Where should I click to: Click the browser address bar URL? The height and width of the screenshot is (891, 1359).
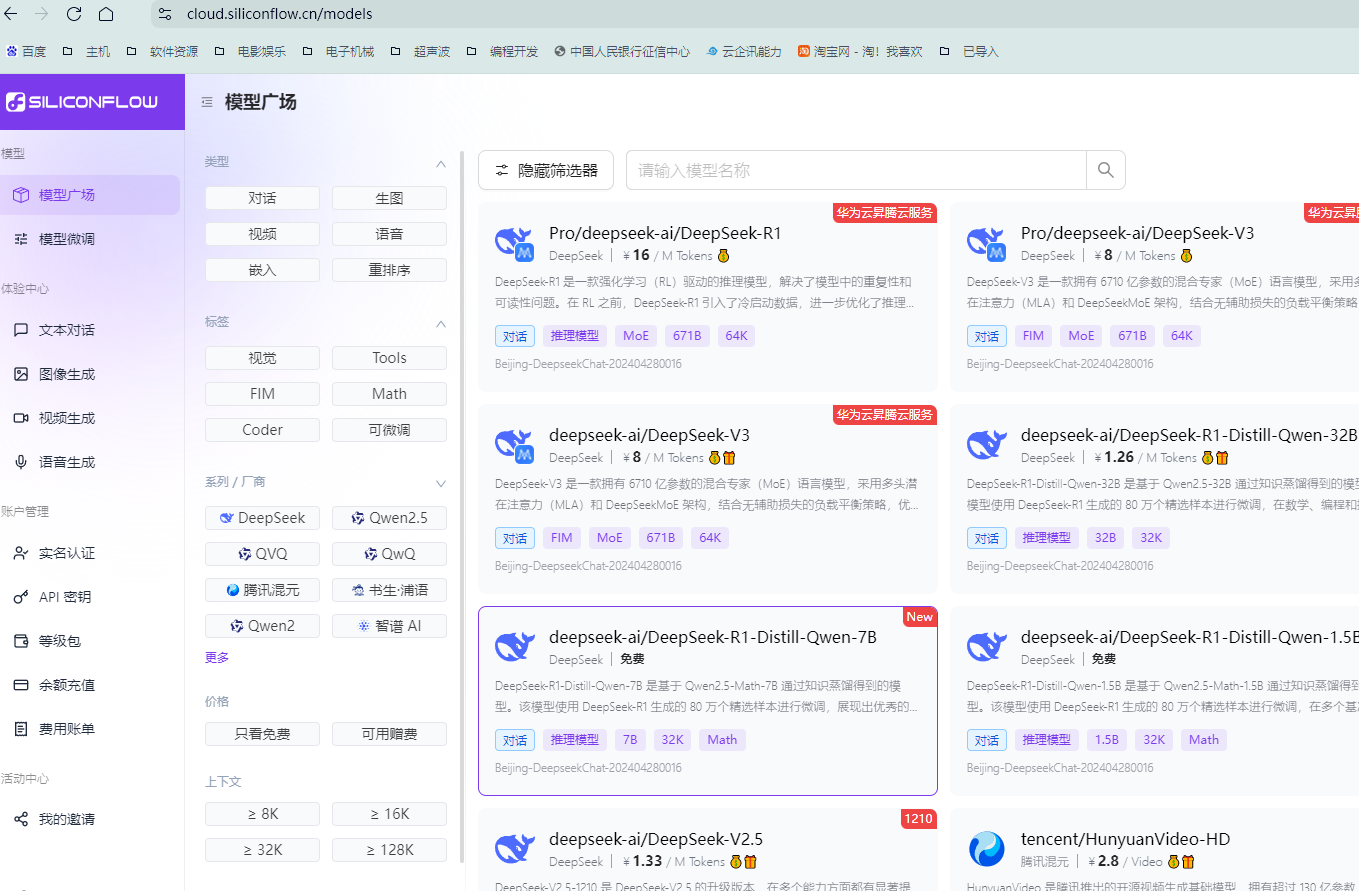pyautogui.click(x=280, y=14)
